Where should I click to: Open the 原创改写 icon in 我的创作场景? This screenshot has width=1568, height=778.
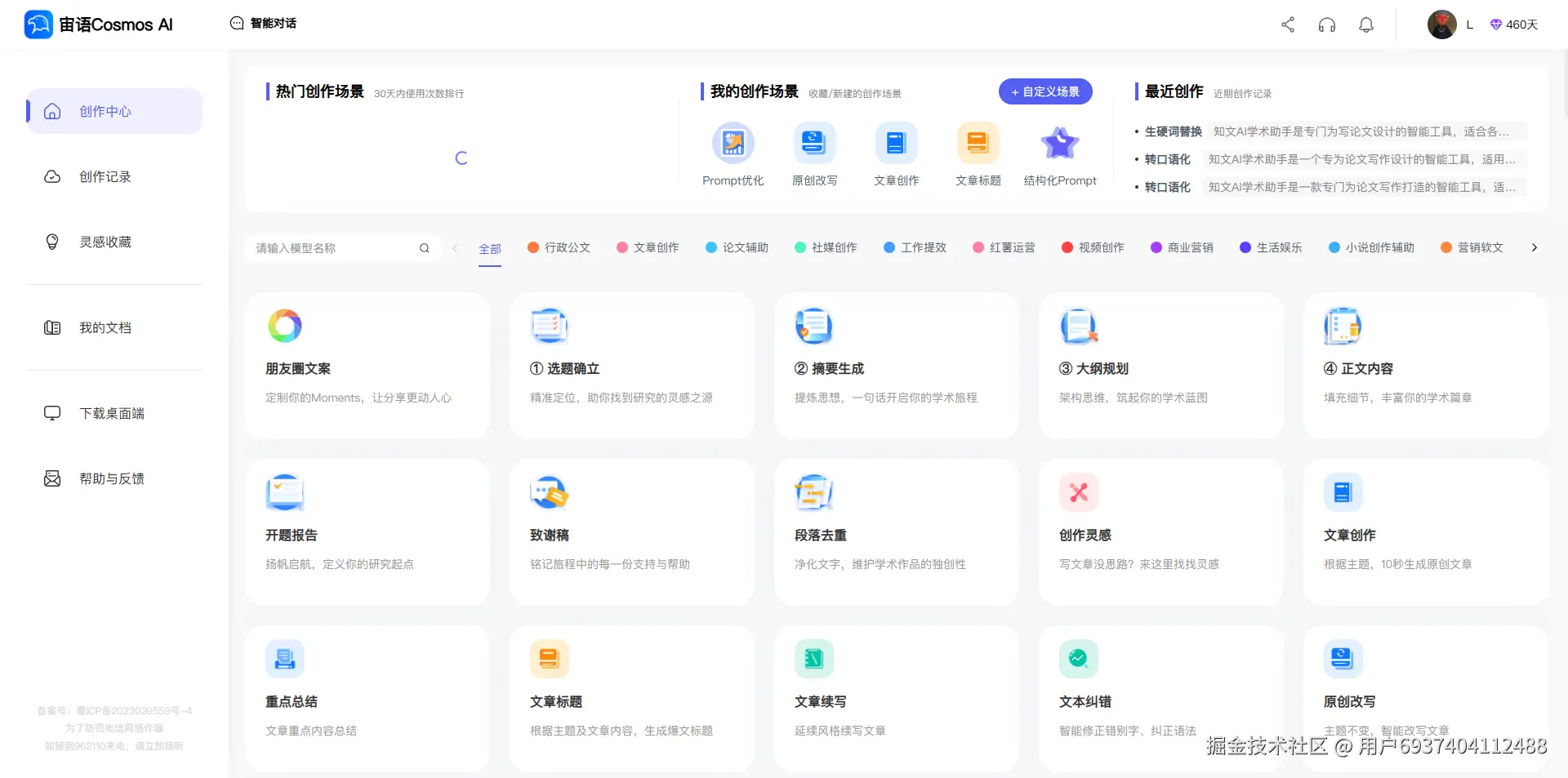[815, 143]
